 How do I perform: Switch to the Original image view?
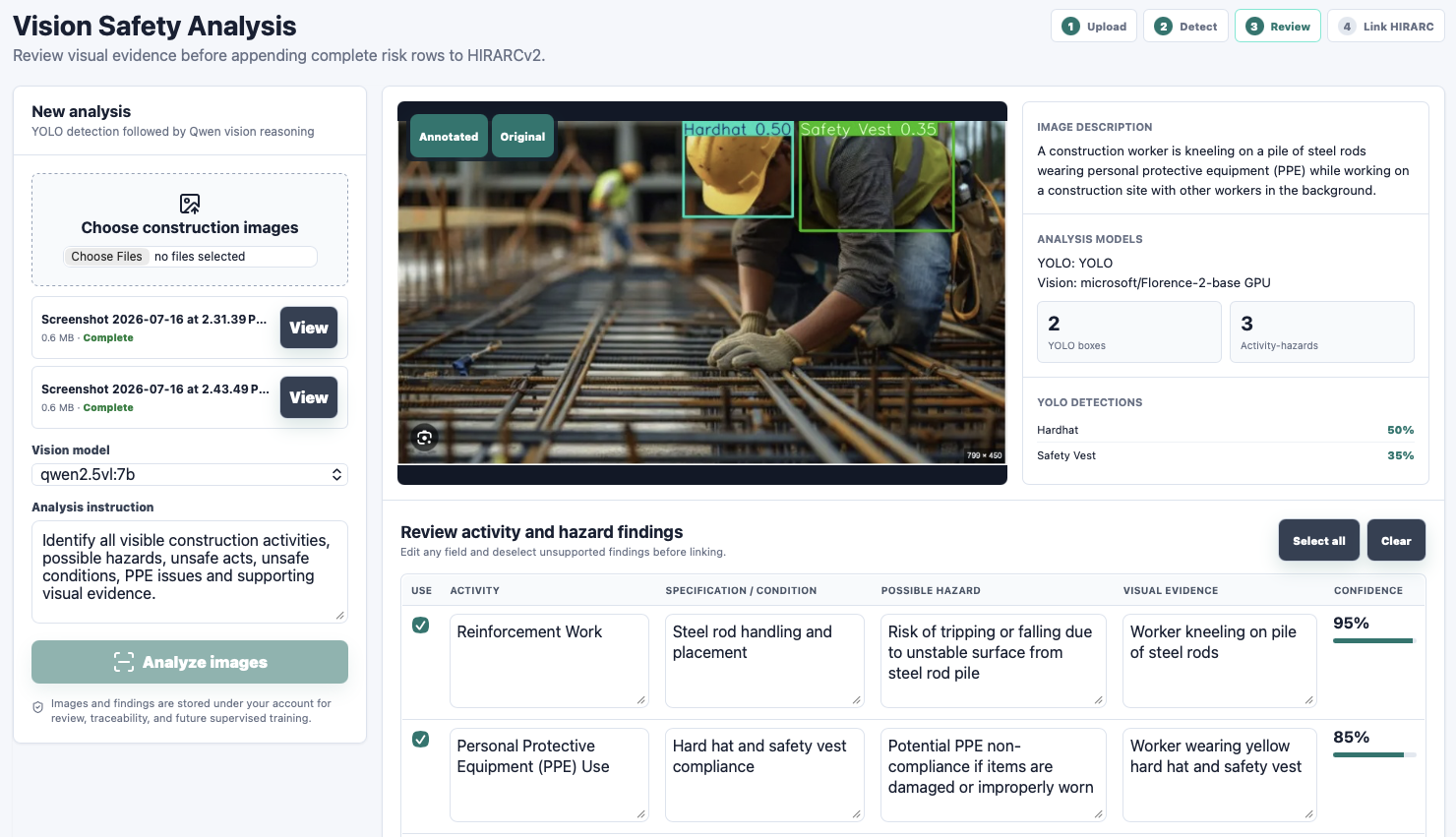pos(522,137)
